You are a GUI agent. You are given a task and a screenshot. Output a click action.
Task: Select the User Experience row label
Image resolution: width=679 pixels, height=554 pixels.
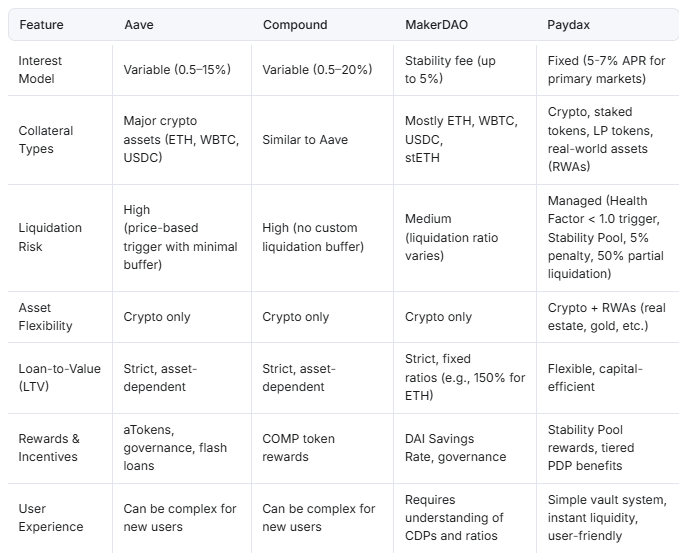pos(52,517)
